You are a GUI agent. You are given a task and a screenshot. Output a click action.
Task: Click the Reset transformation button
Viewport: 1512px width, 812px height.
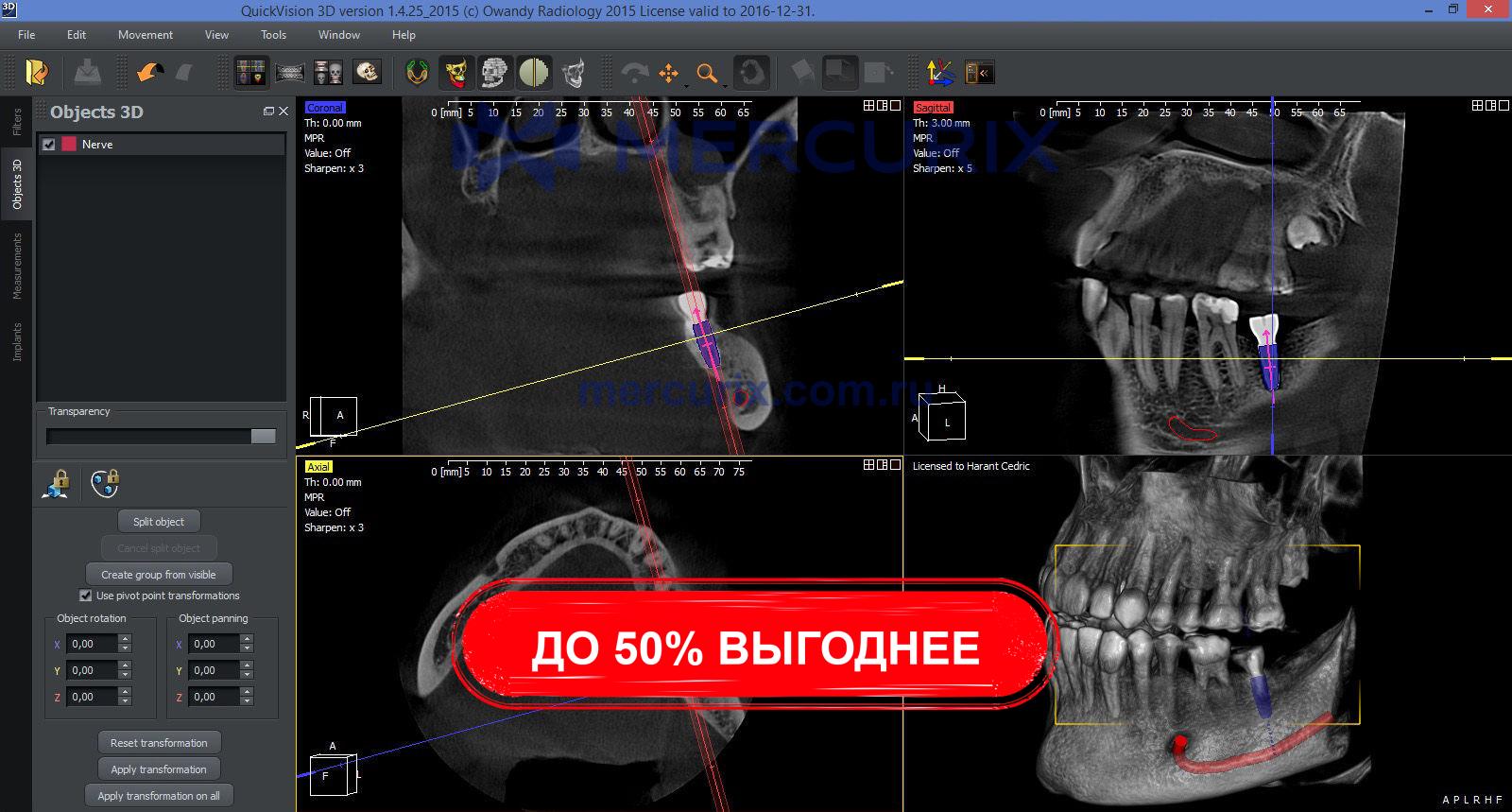(x=159, y=743)
